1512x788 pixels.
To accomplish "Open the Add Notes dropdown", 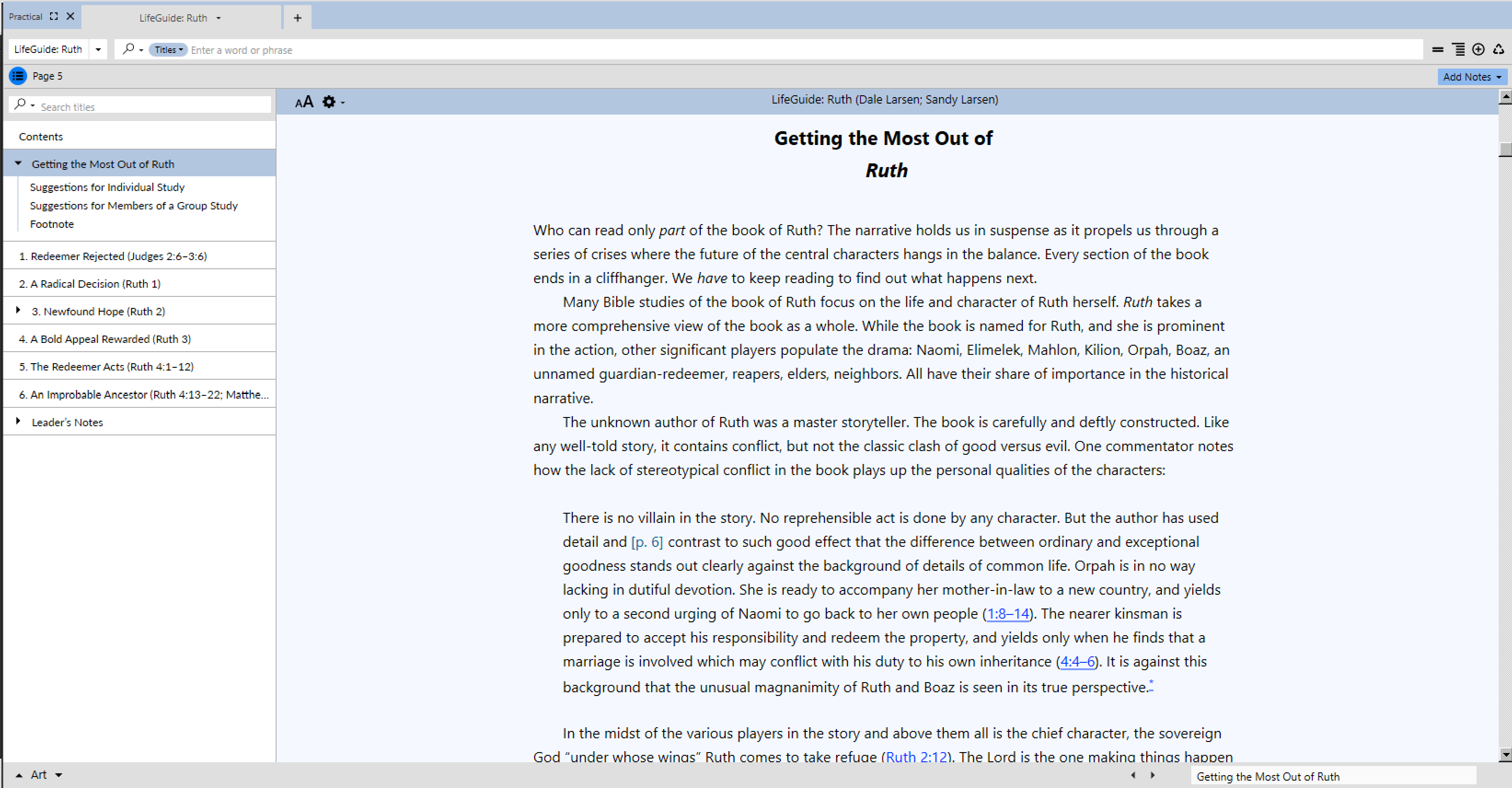I will click(1472, 77).
